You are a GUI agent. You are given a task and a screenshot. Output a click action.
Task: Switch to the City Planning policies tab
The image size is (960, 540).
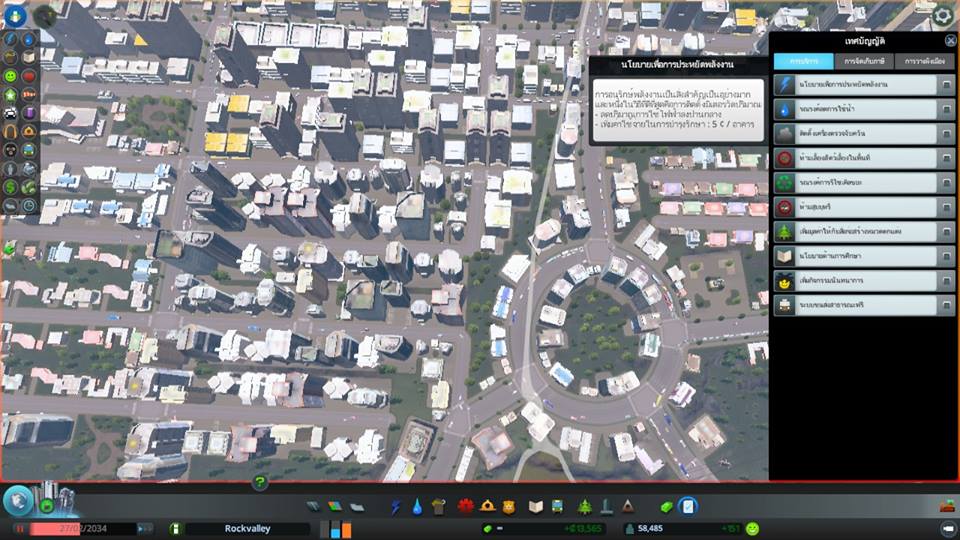coord(924,61)
